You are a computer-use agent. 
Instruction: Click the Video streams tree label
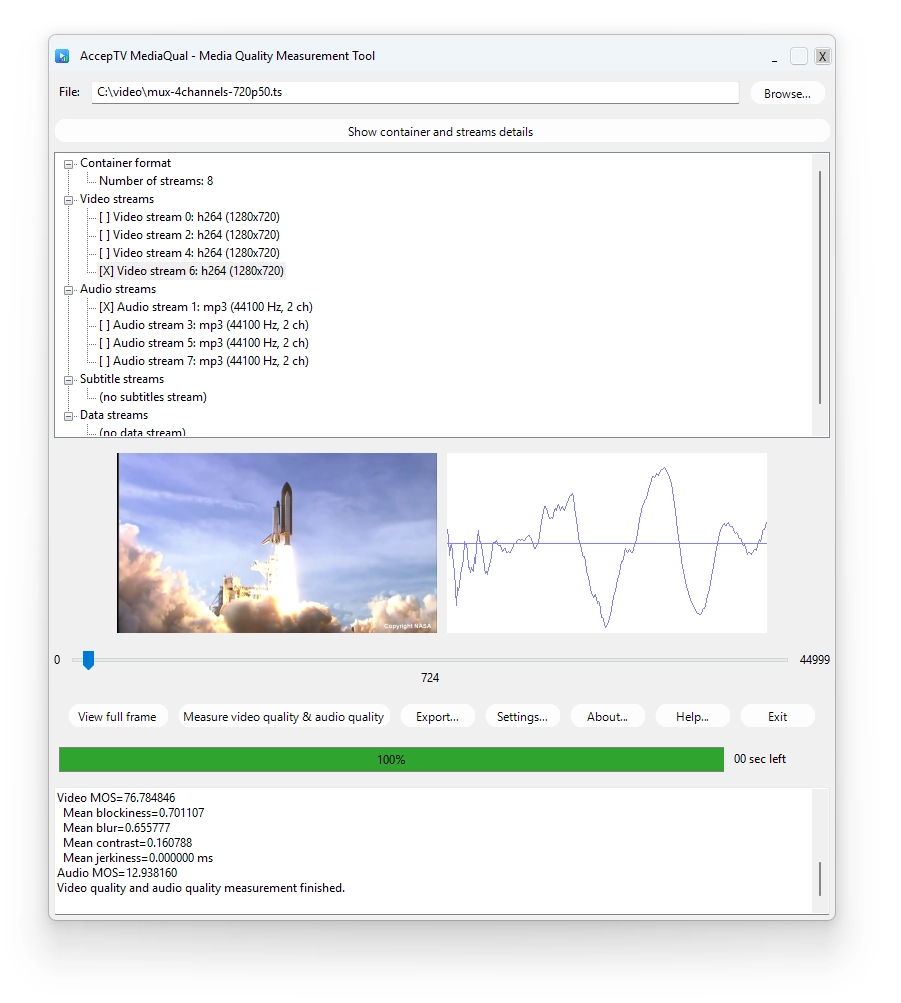(117, 199)
